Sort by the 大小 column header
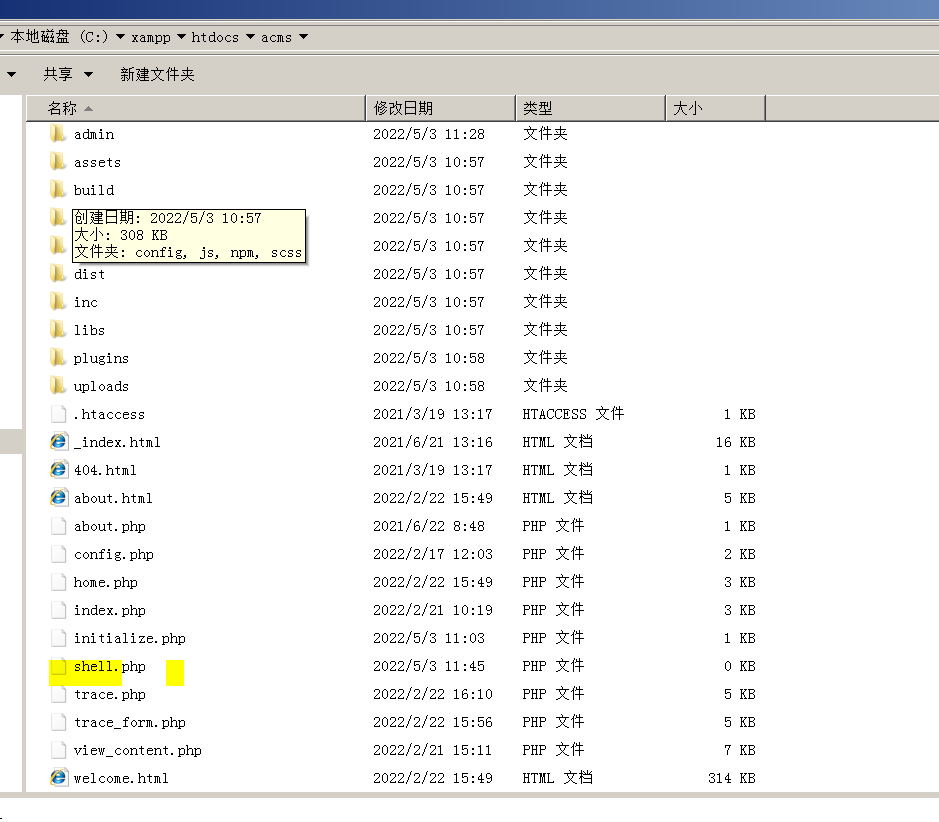Viewport: 939px width, 822px height. point(716,108)
